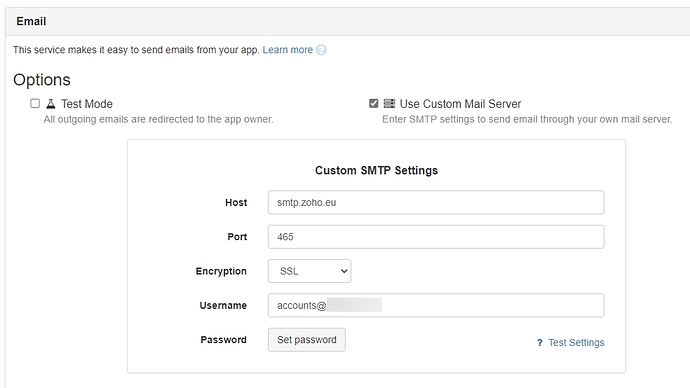Click the Host field label
The width and height of the screenshot is (690, 388).
point(236,203)
